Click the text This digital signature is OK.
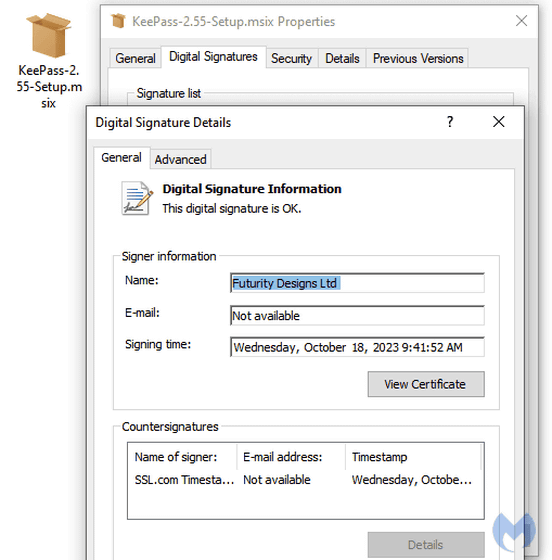Screen dimensions: 552x560 [x=232, y=209]
